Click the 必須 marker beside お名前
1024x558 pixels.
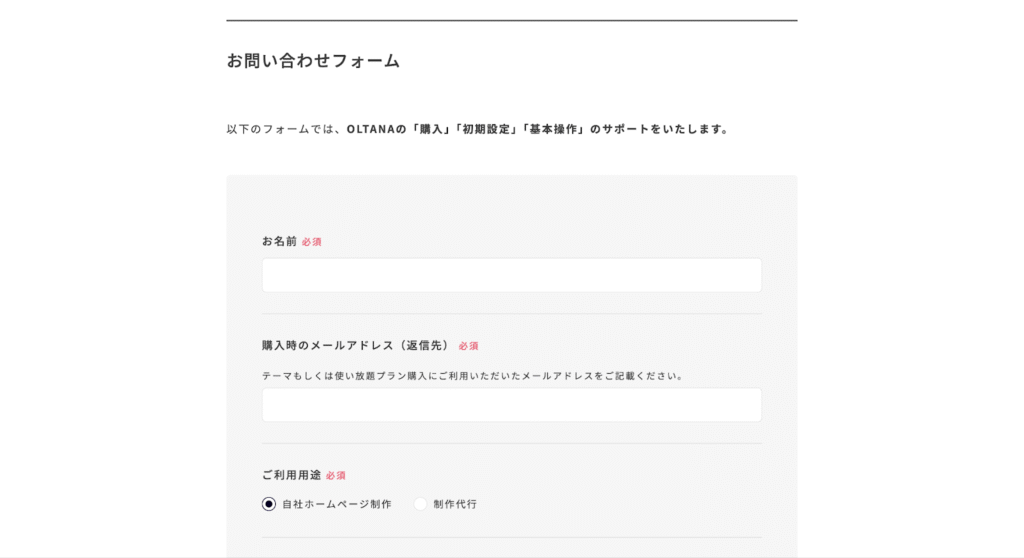pyautogui.click(x=312, y=242)
